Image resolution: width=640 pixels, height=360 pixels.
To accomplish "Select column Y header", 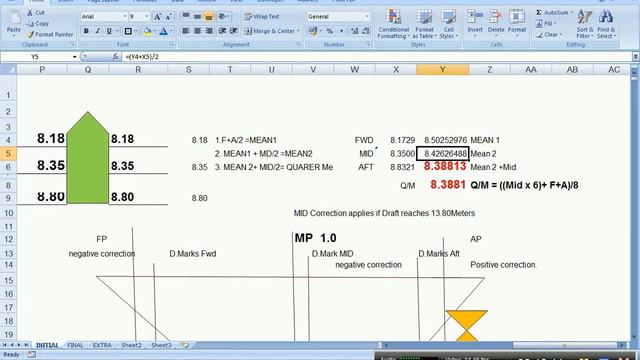I will click(442, 70).
